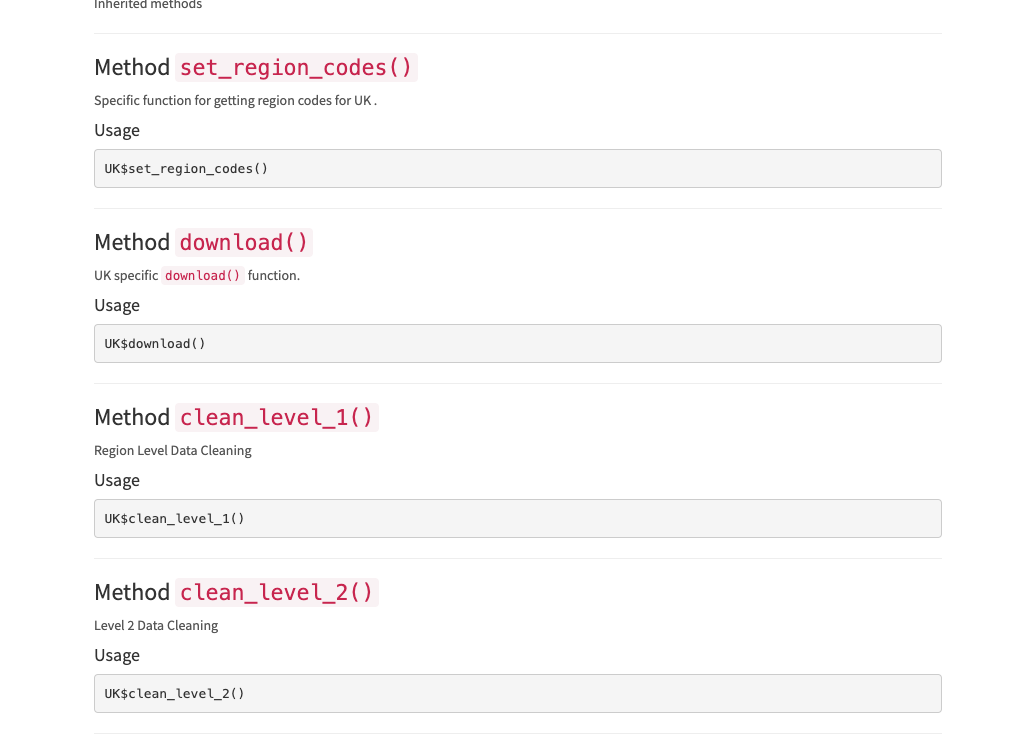1023x747 pixels.
Task: Click the Usage heading under download()
Action: [117, 305]
